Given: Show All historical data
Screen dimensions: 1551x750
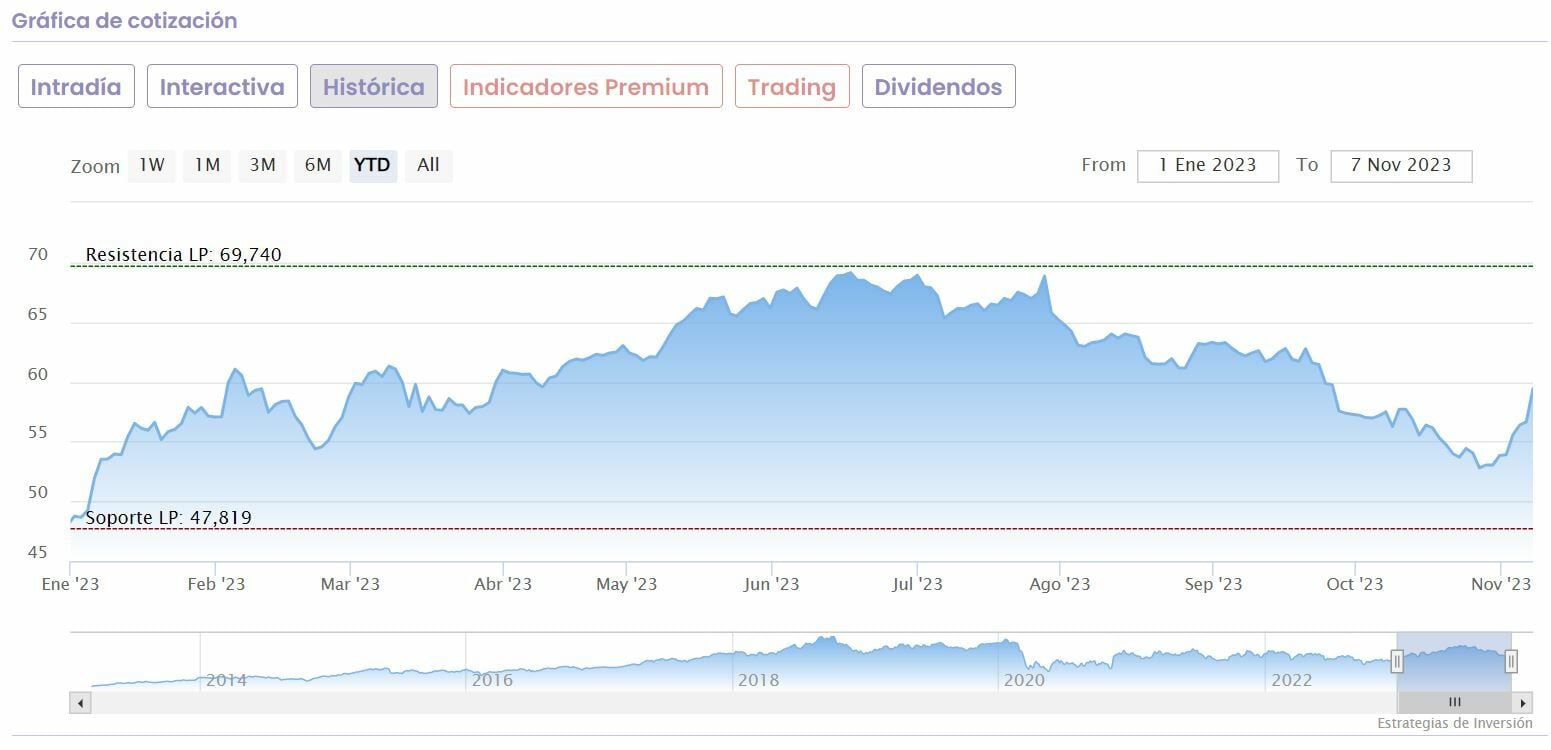Looking at the screenshot, I should pos(428,165).
